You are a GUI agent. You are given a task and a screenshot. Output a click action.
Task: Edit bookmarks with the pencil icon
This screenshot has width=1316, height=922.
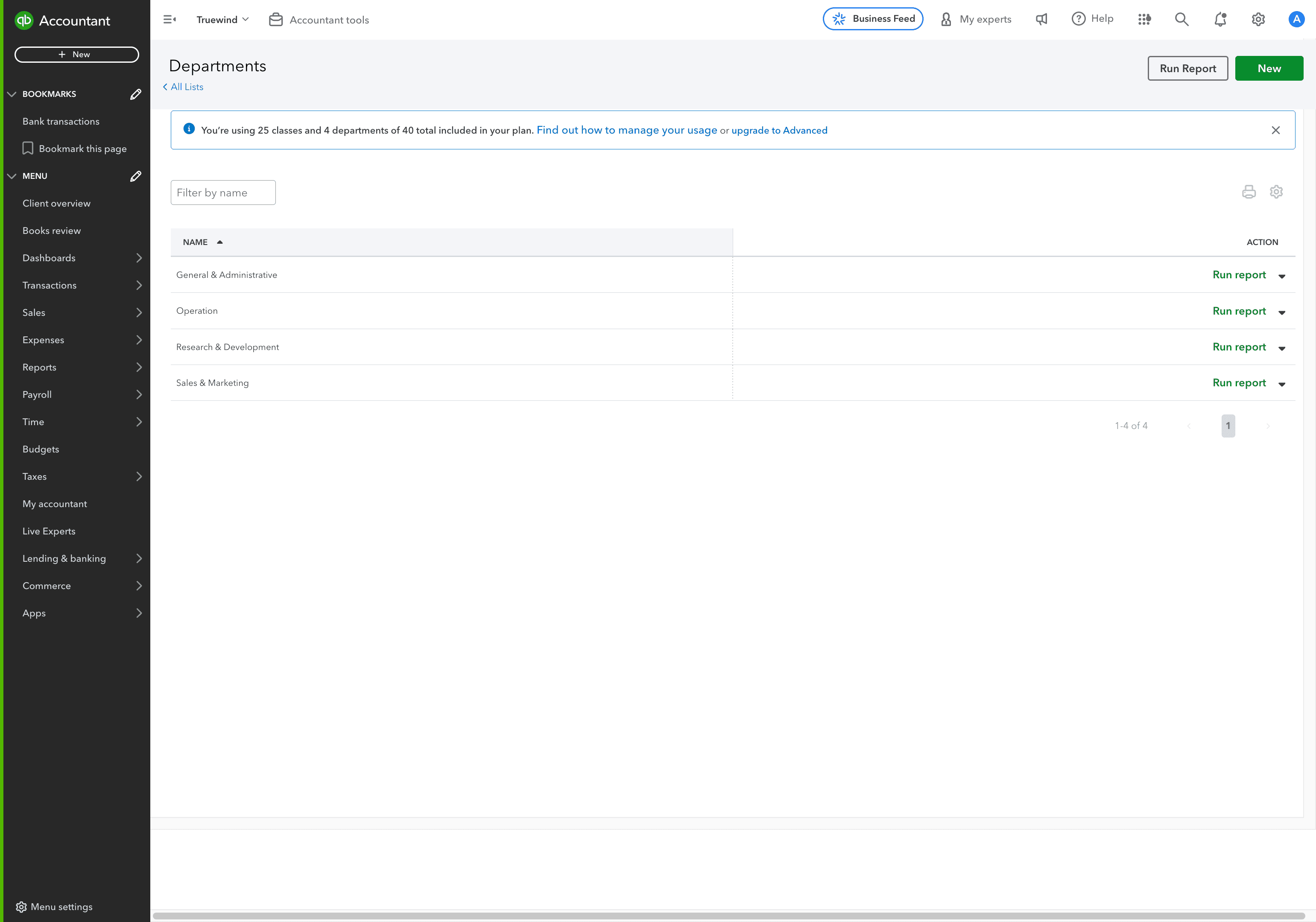[x=135, y=94]
